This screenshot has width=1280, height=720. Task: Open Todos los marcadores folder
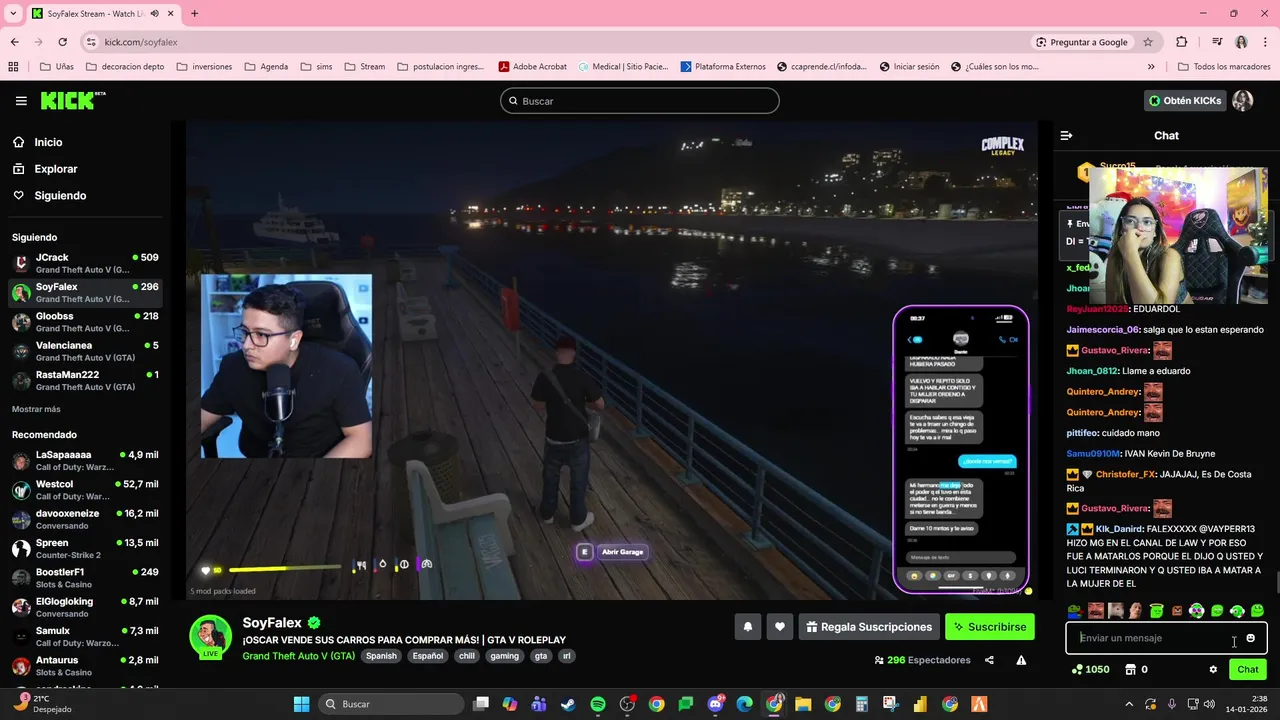coord(1225,67)
